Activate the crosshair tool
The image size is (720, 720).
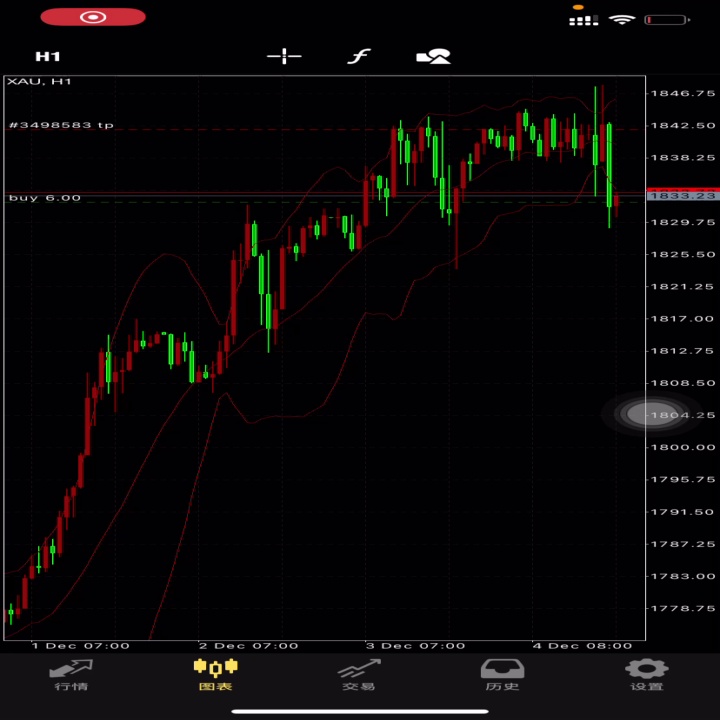pos(284,56)
